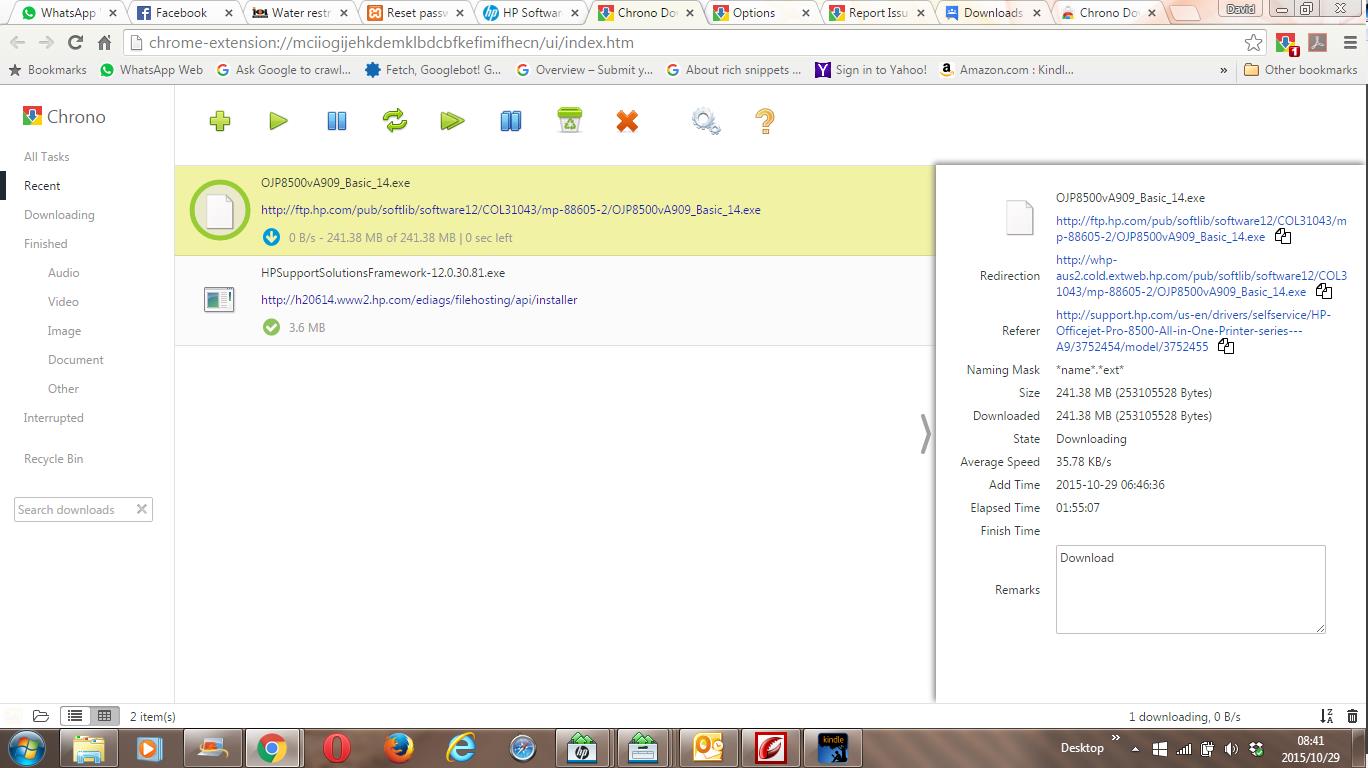Click the green check icon for HPSupportSolutionsFramework
This screenshot has height=768, width=1368.
point(271,327)
